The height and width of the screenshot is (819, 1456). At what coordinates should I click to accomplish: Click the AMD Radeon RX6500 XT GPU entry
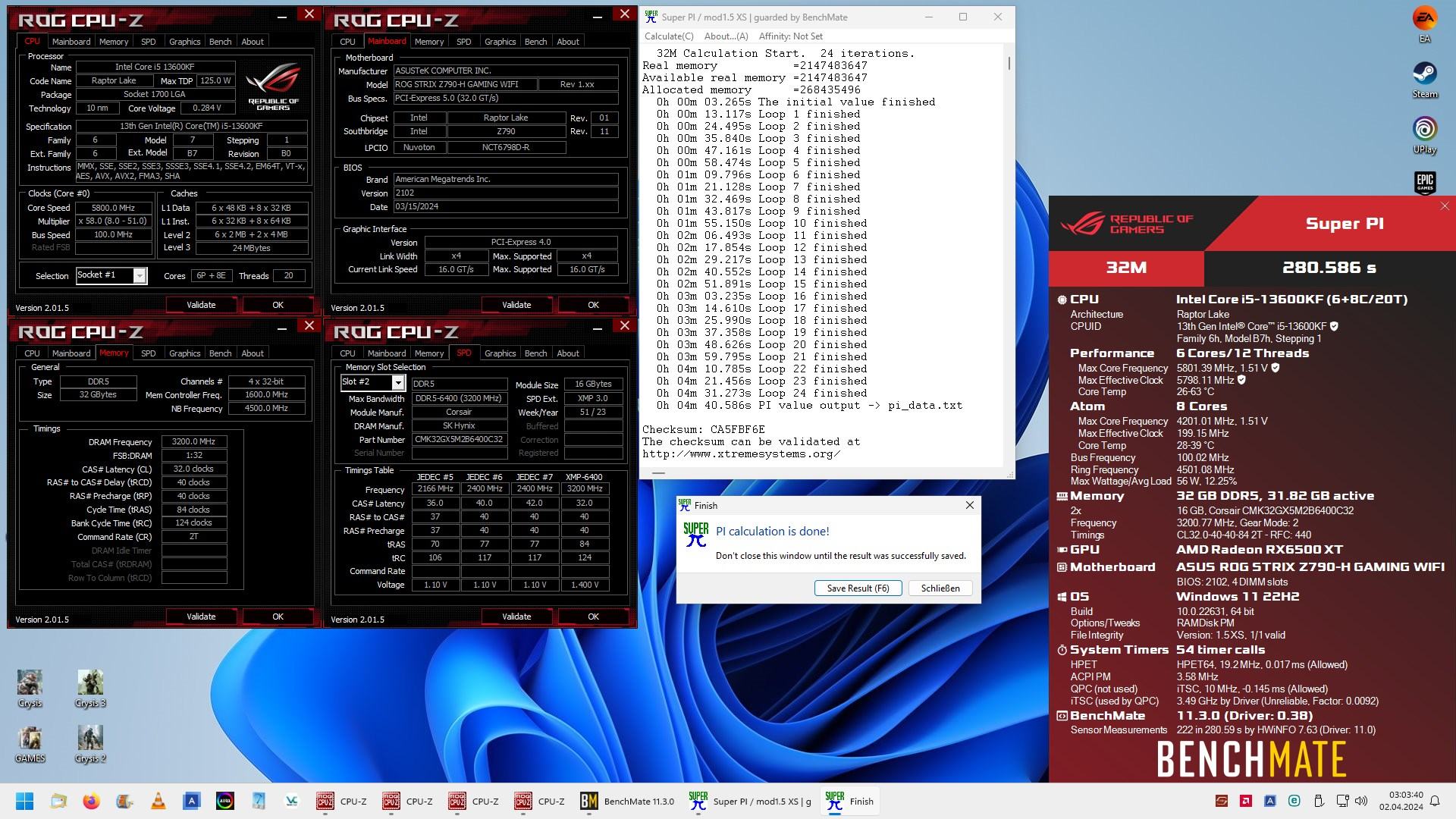(1259, 550)
